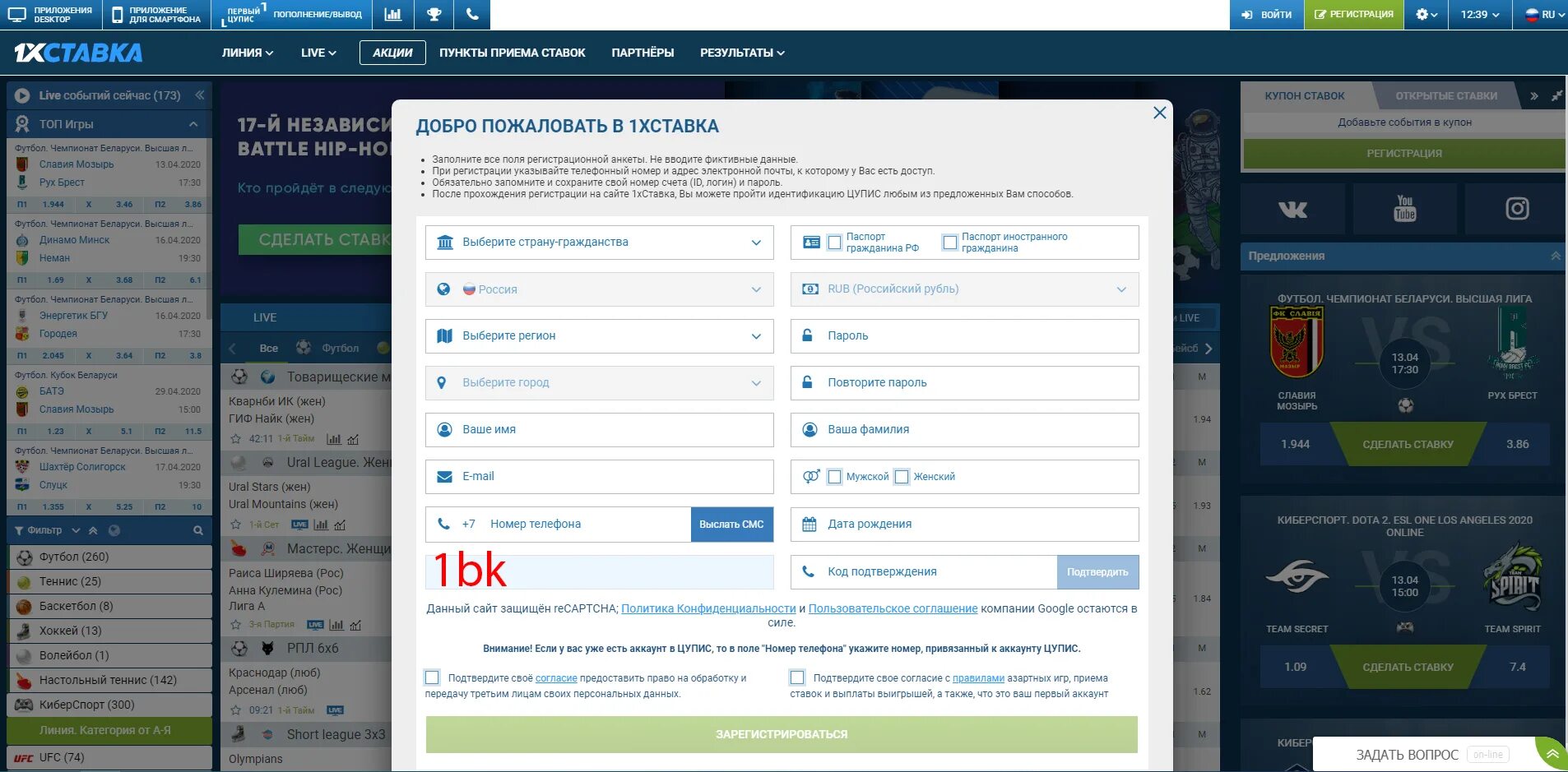The height and width of the screenshot is (772, 1568).
Task: Focus the Пароль input field
Action: [964, 336]
